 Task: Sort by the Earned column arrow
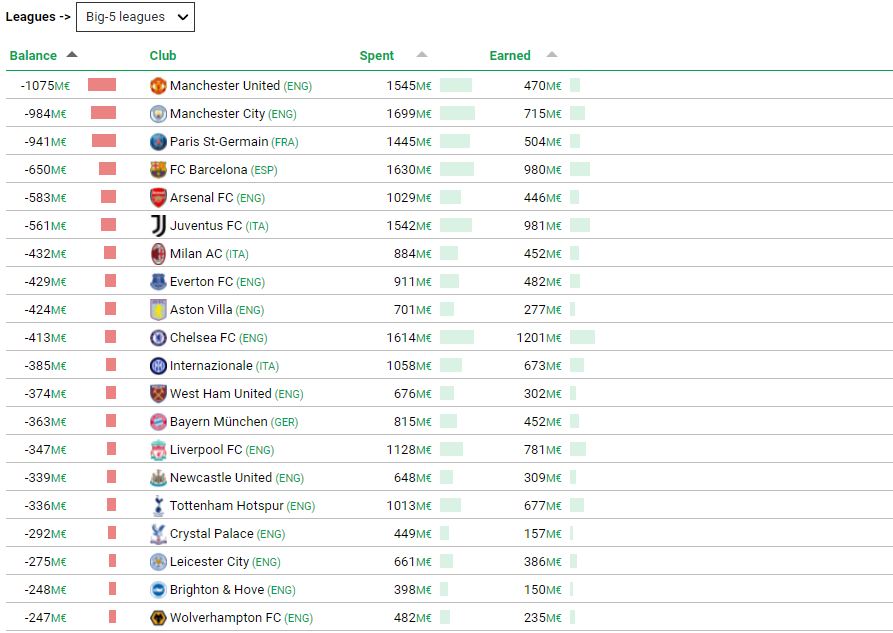pyautogui.click(x=552, y=55)
